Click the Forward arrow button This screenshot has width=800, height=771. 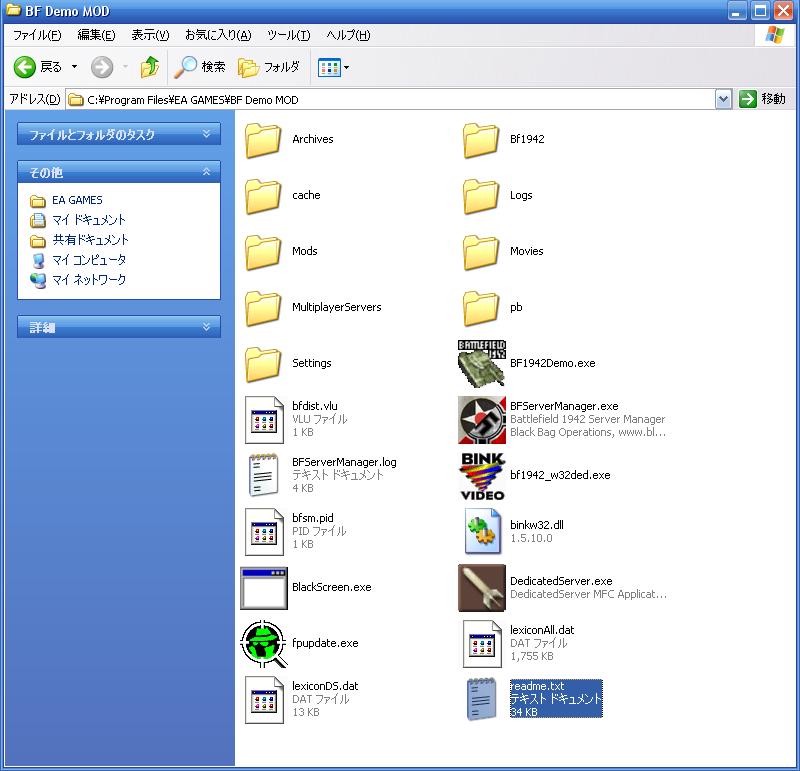coord(102,67)
